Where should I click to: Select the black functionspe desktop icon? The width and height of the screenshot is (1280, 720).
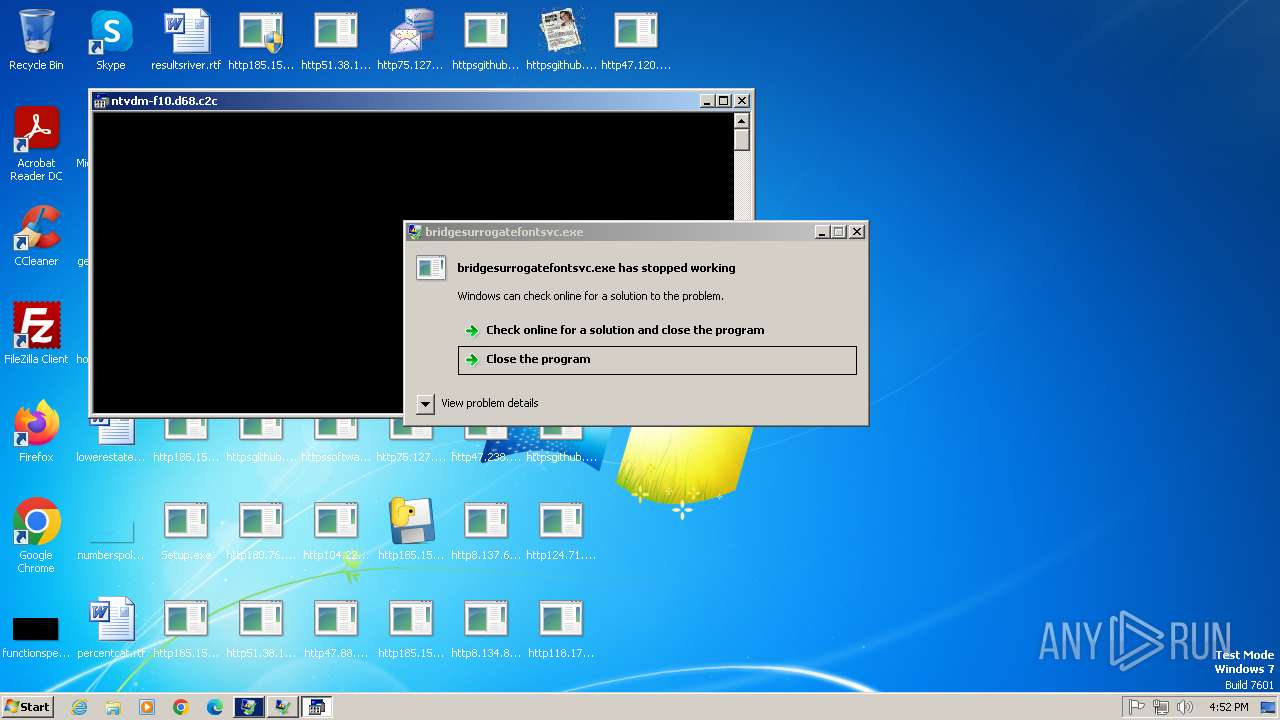coord(36,636)
